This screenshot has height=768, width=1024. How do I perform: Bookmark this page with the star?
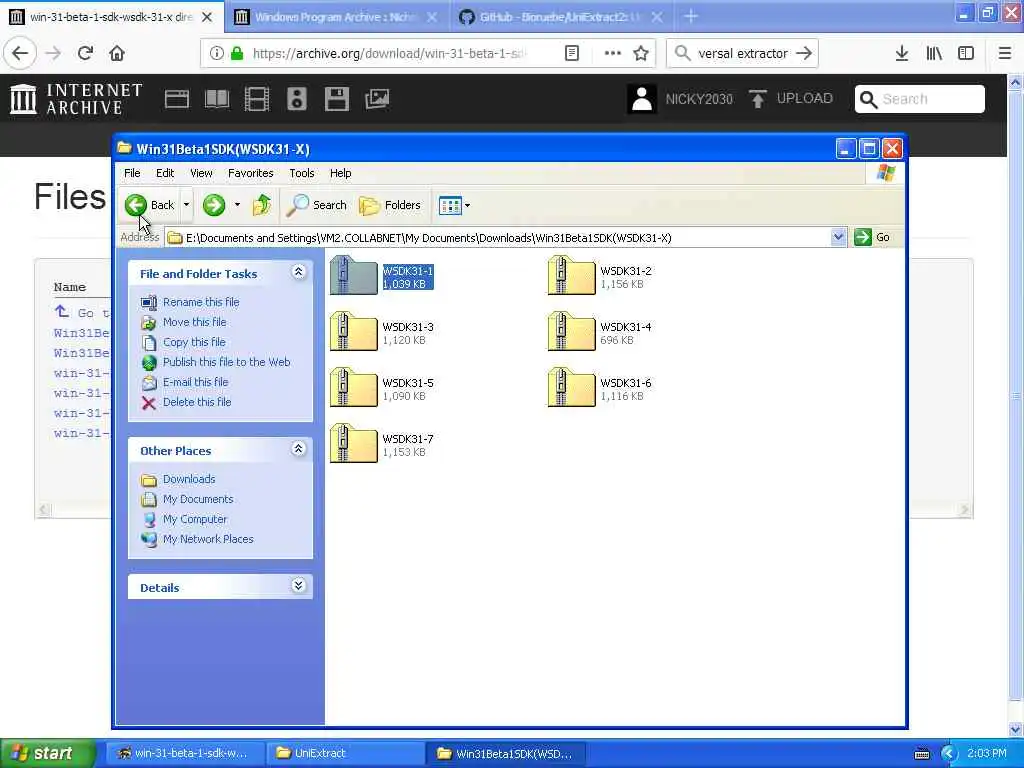pos(641,53)
